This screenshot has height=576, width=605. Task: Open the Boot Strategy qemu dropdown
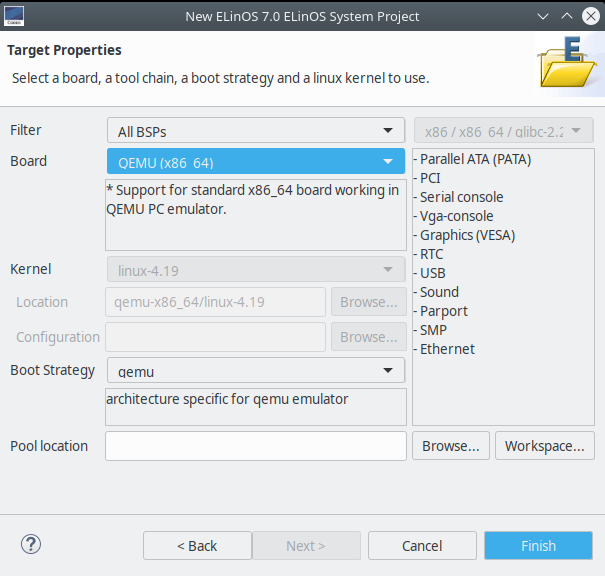[255, 371]
